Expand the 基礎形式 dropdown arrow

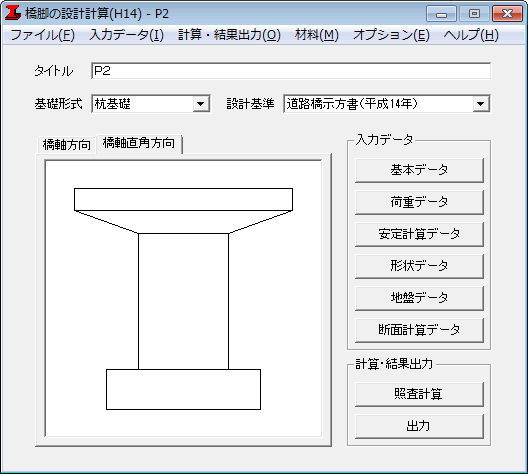pyautogui.click(x=201, y=104)
